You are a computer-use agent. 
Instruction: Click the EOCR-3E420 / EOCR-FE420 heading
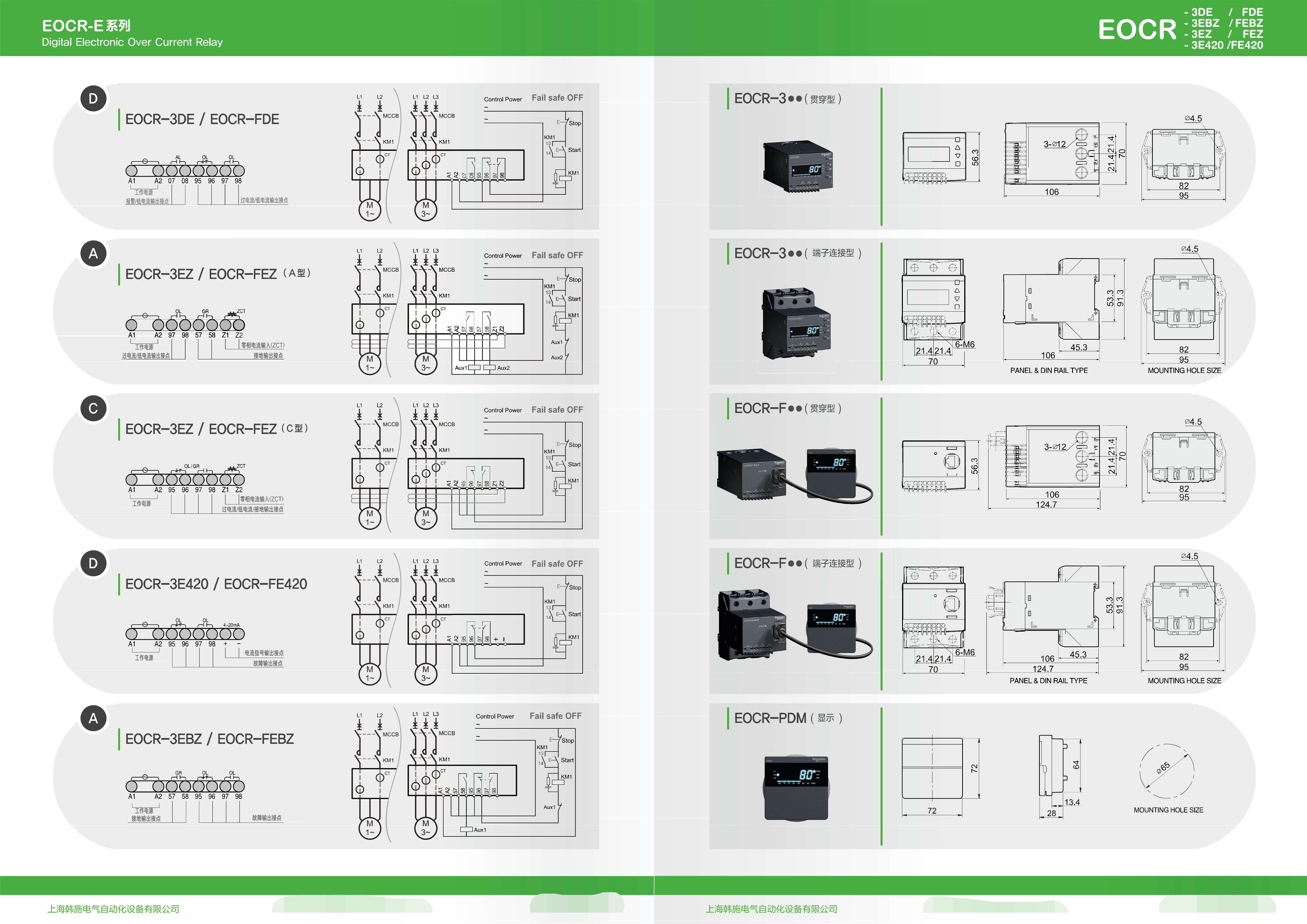click(x=216, y=584)
